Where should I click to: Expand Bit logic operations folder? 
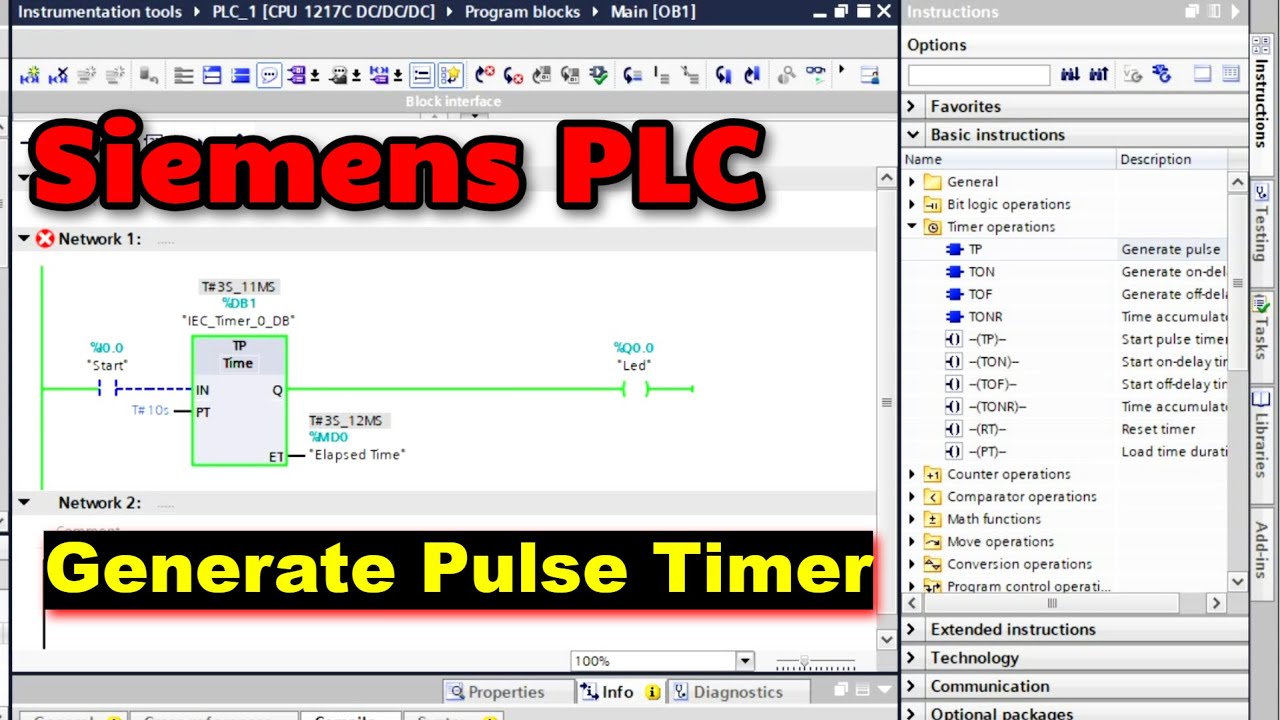[x=911, y=204]
